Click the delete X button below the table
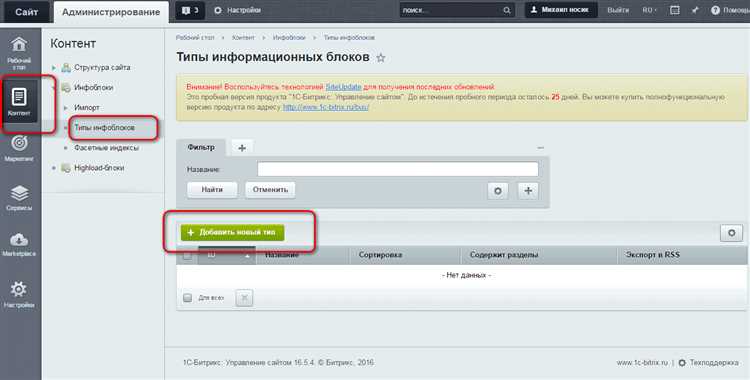 tap(244, 298)
